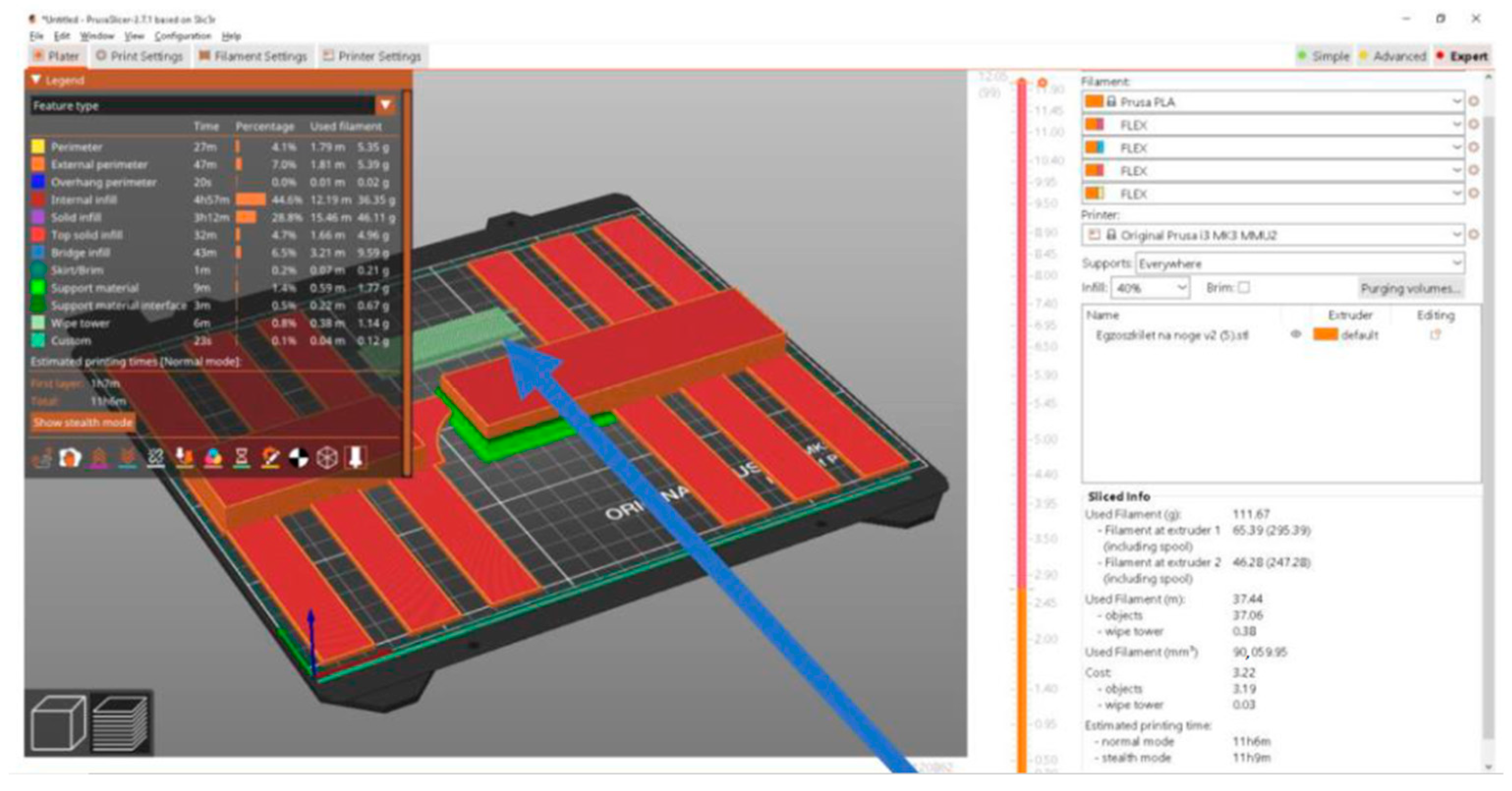The height and width of the screenshot is (791, 1512).
Task: Click Show stealth mode button
Action: click(83, 422)
